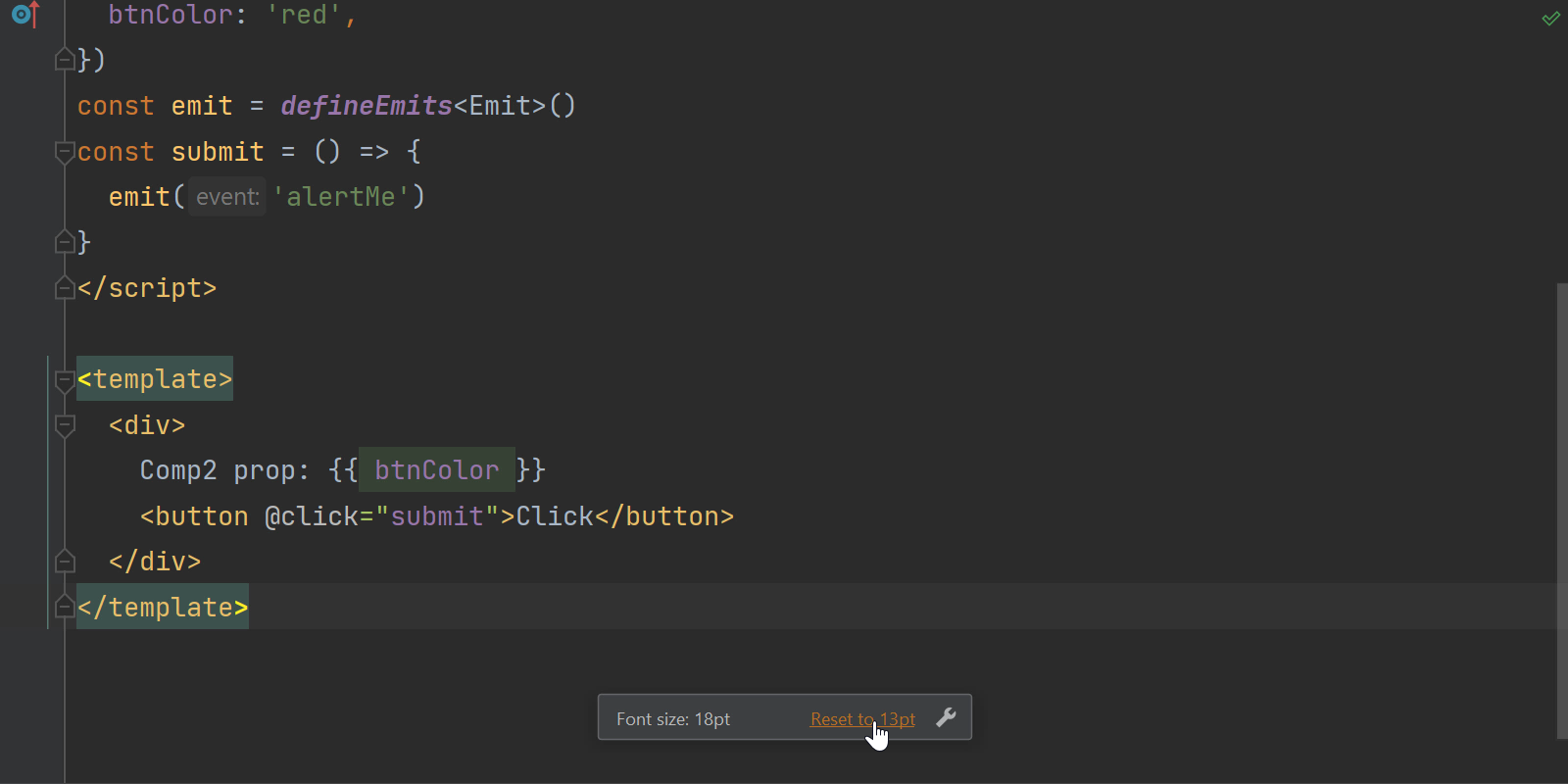
Task: Click 'btnColor' inside template interpolation
Action: pyautogui.click(x=437, y=470)
